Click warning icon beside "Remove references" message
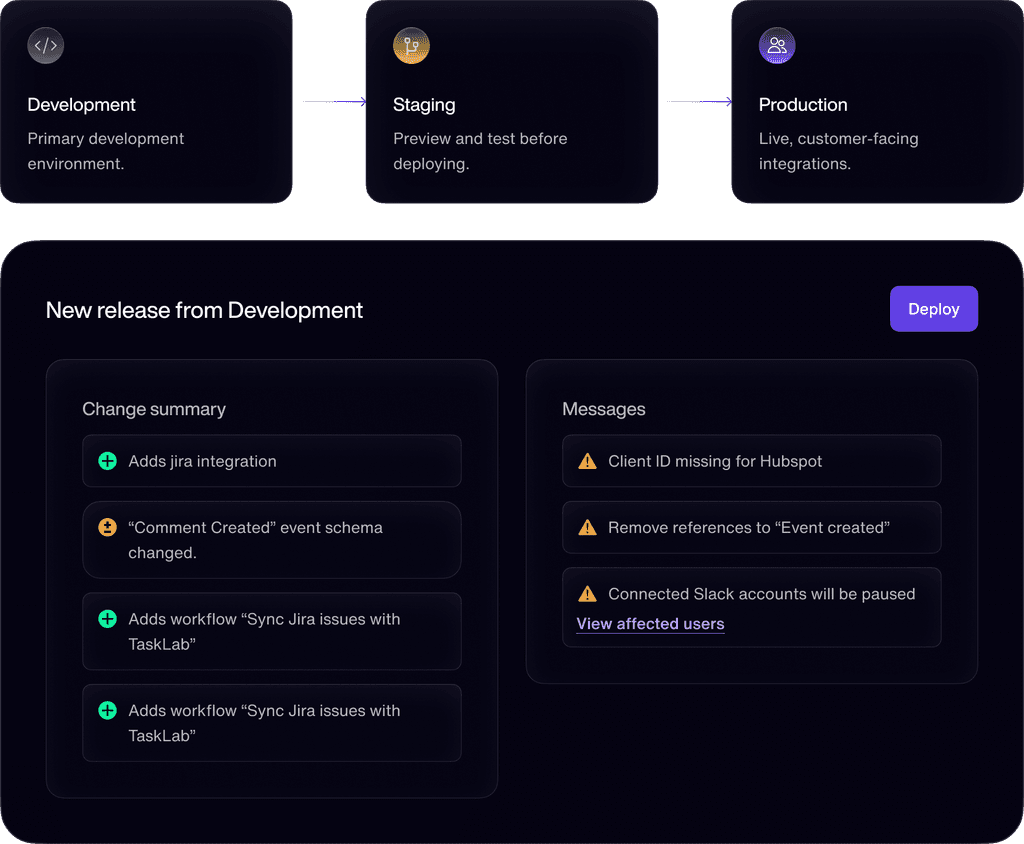The height and width of the screenshot is (844, 1024). point(587,527)
